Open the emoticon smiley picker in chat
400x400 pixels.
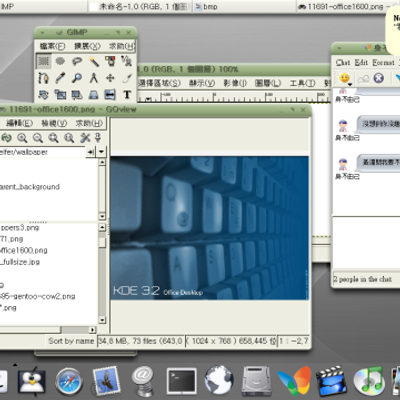[345, 79]
